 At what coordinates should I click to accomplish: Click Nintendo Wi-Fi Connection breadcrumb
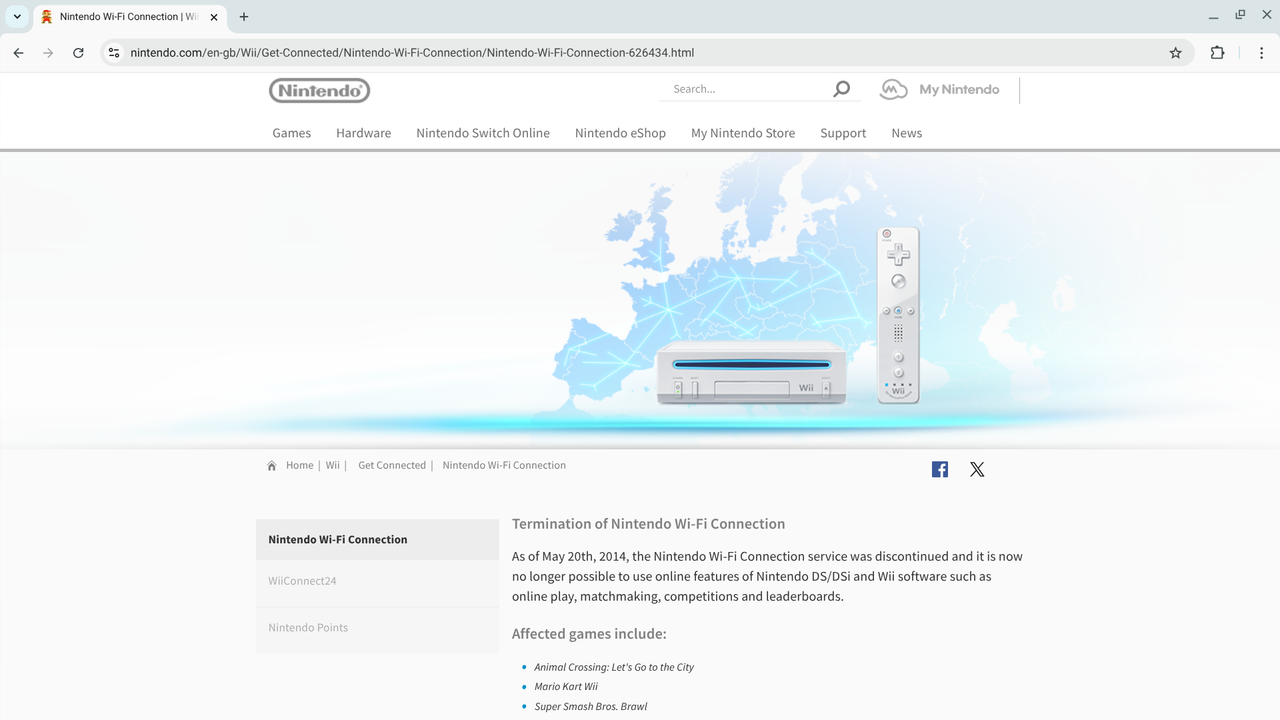click(x=504, y=465)
